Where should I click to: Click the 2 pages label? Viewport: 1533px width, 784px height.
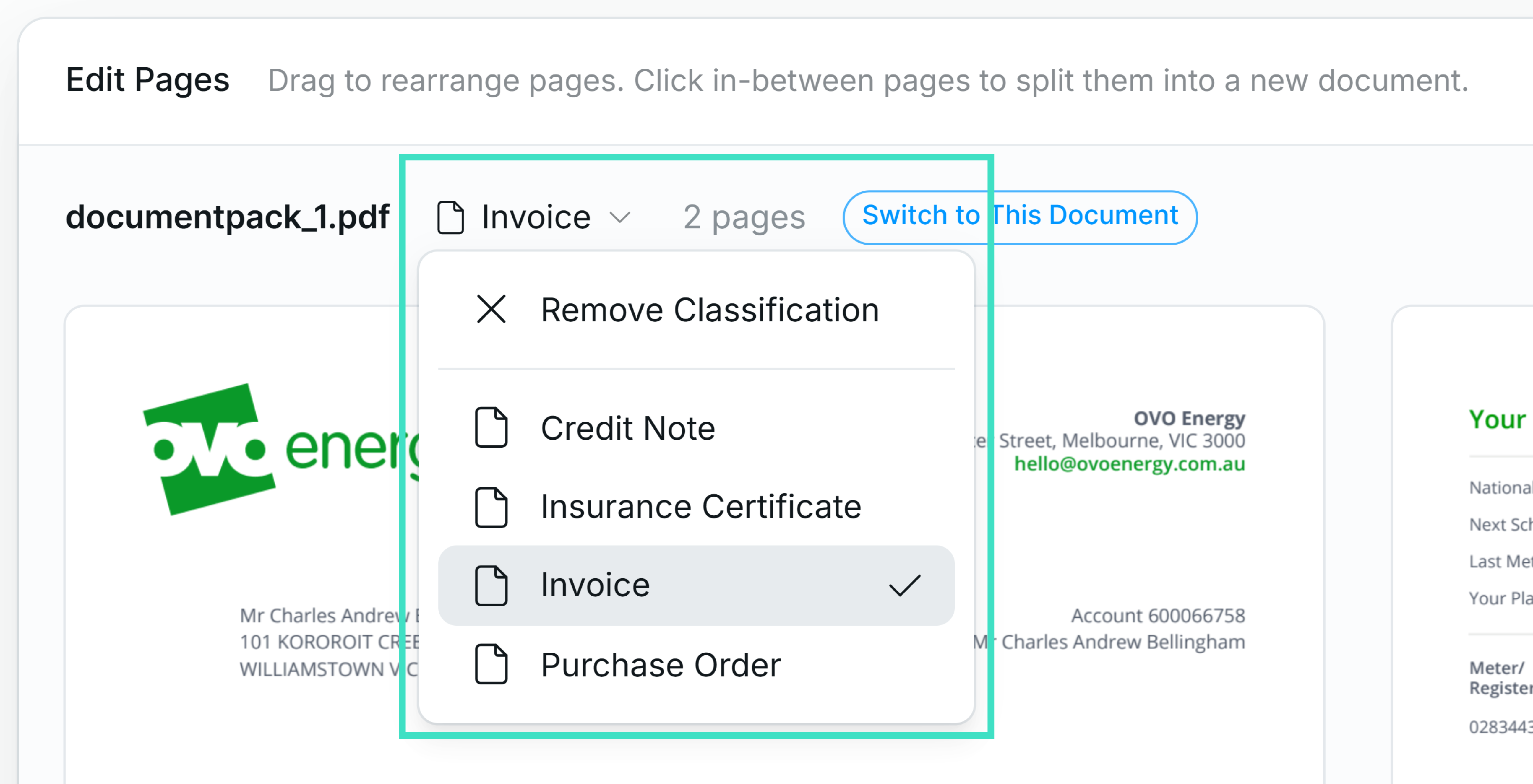[x=744, y=217]
